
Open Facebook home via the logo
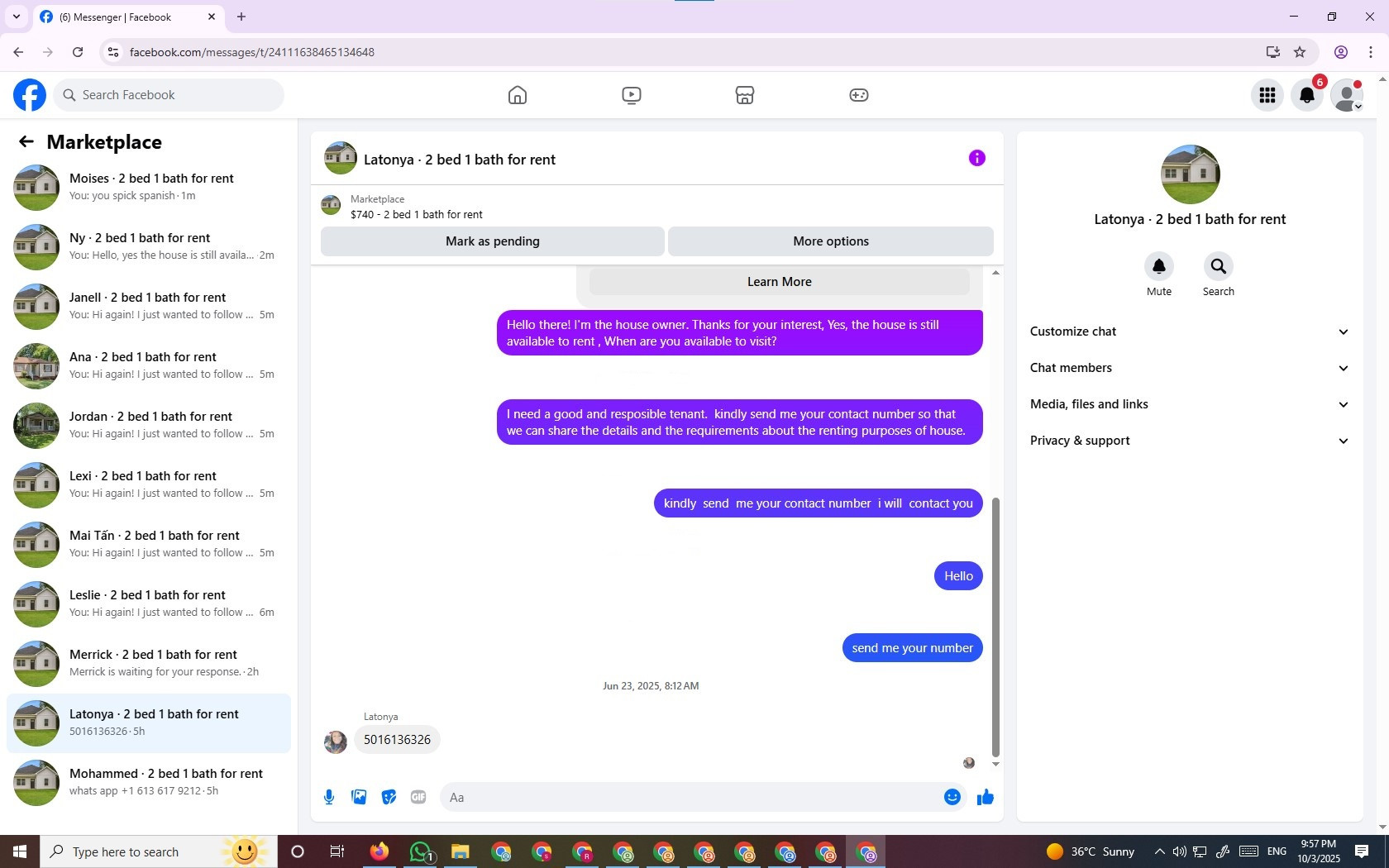pyautogui.click(x=30, y=95)
